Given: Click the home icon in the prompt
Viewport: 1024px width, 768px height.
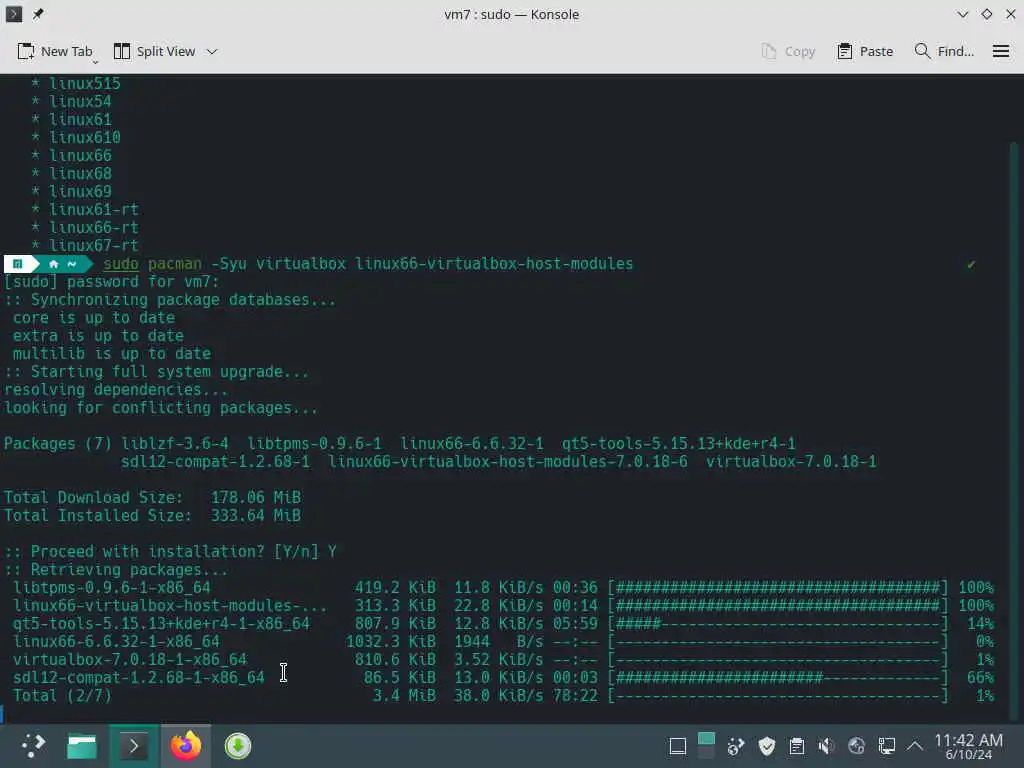Looking at the screenshot, I should [x=54, y=264].
